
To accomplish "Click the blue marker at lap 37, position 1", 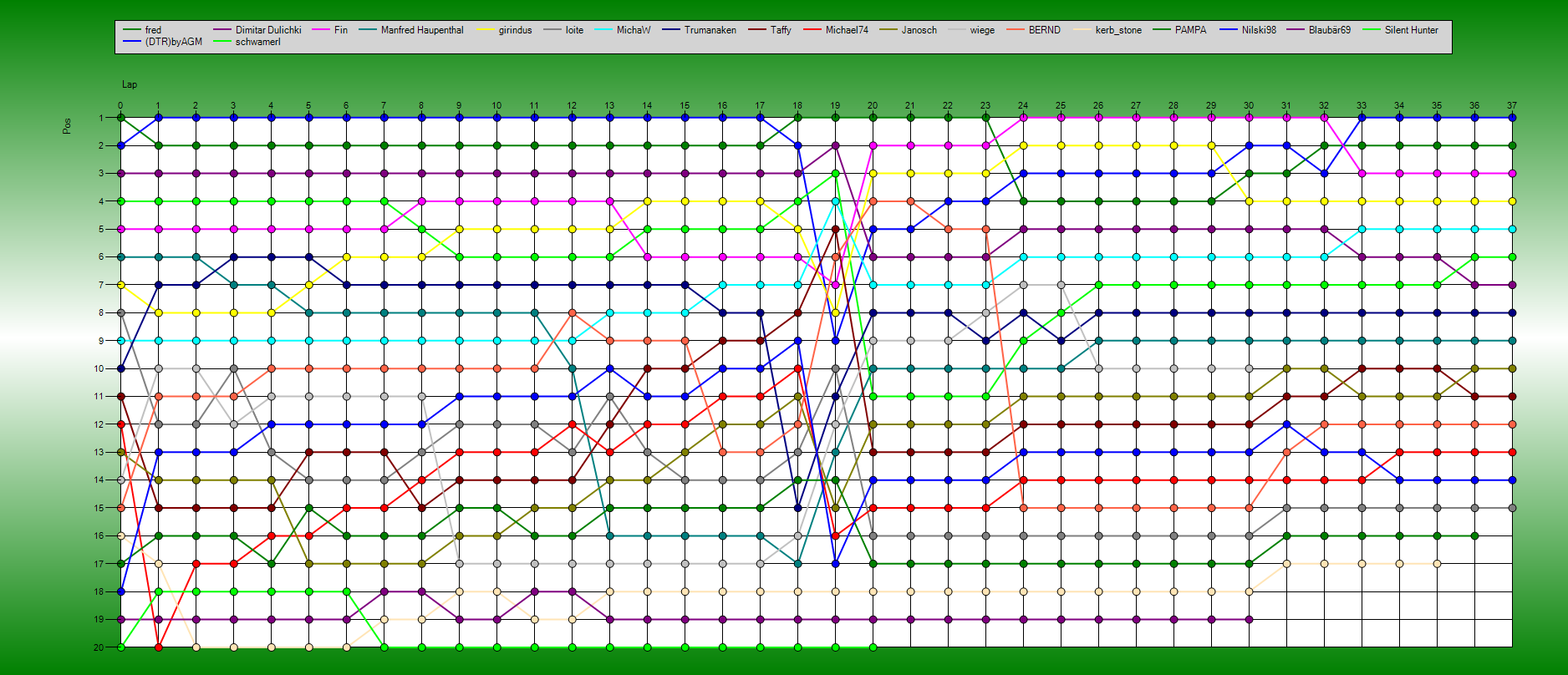I will click(1512, 118).
